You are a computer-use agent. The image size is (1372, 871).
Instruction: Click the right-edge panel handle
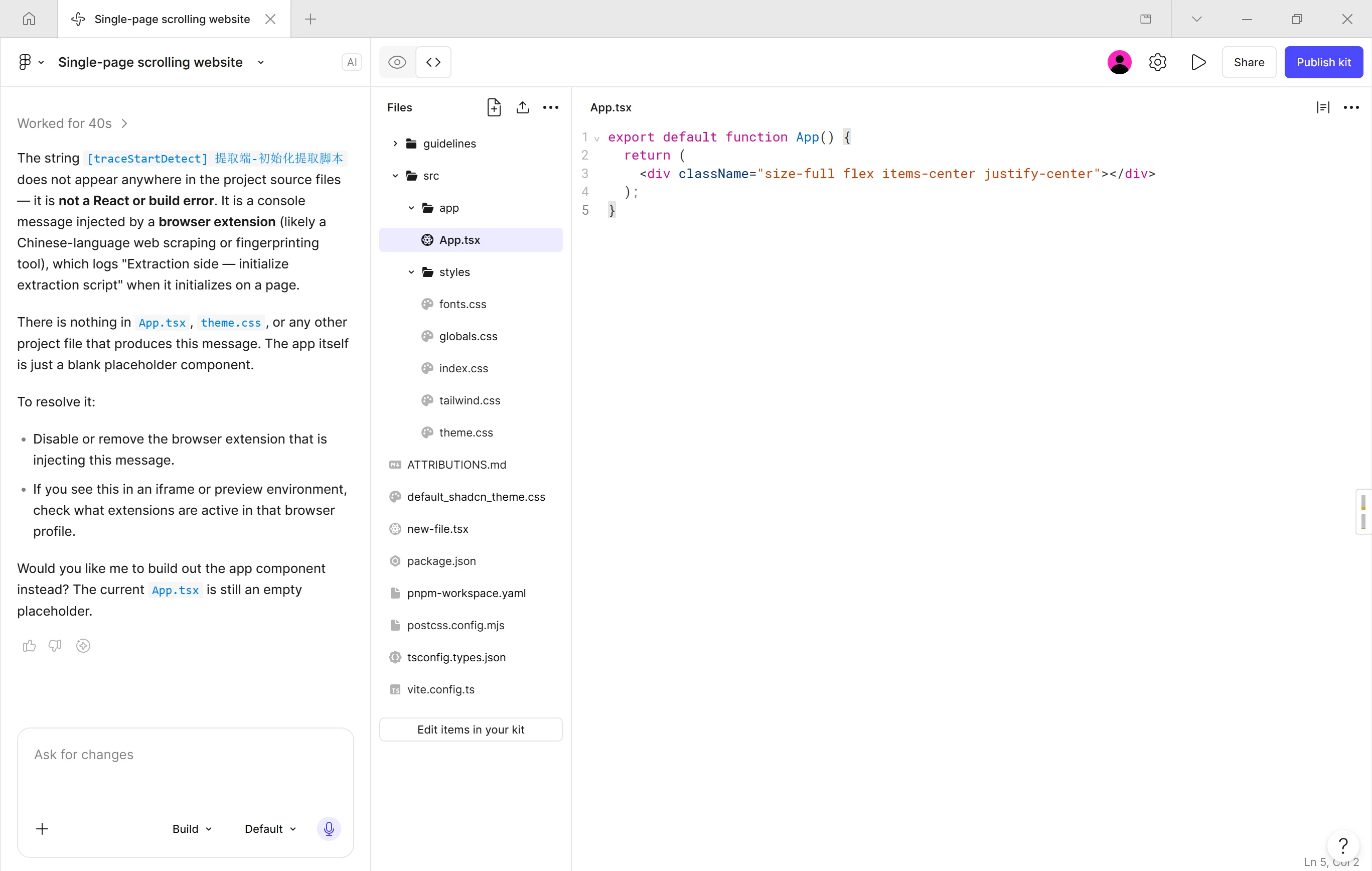point(1363,512)
